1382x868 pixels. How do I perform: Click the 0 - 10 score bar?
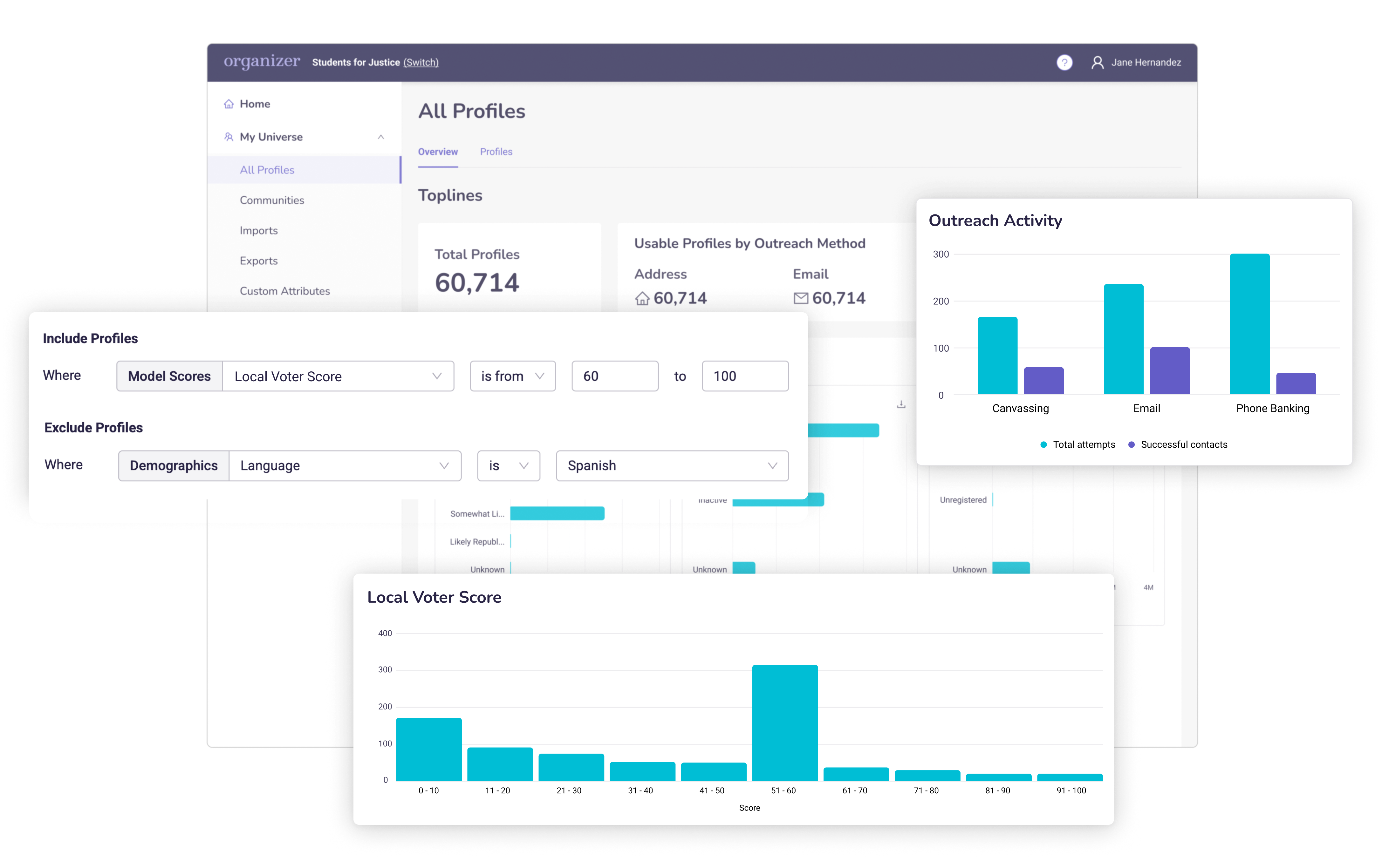point(429,749)
